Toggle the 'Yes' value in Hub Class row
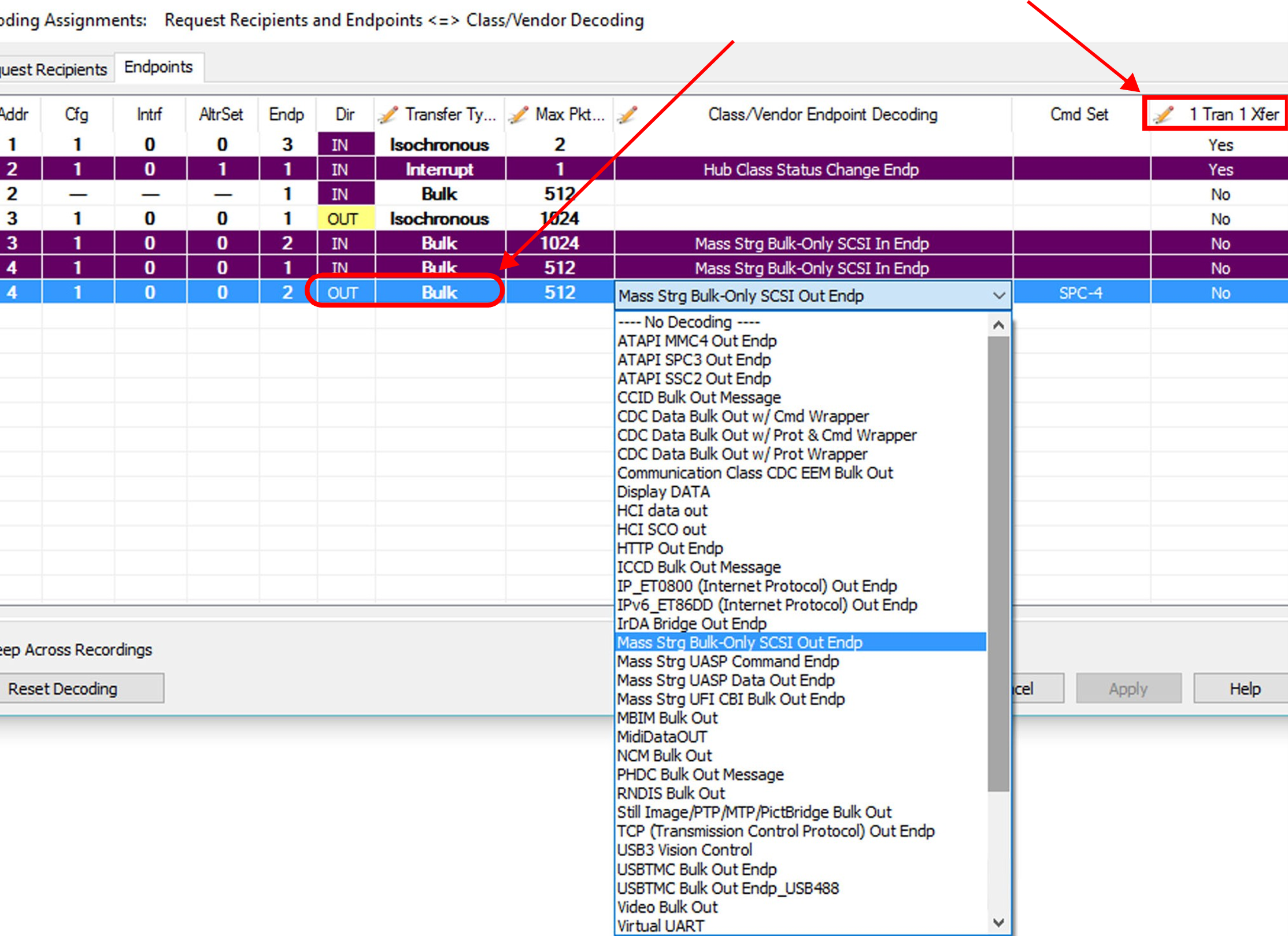Image resolution: width=1288 pixels, height=936 pixels. 1220,170
